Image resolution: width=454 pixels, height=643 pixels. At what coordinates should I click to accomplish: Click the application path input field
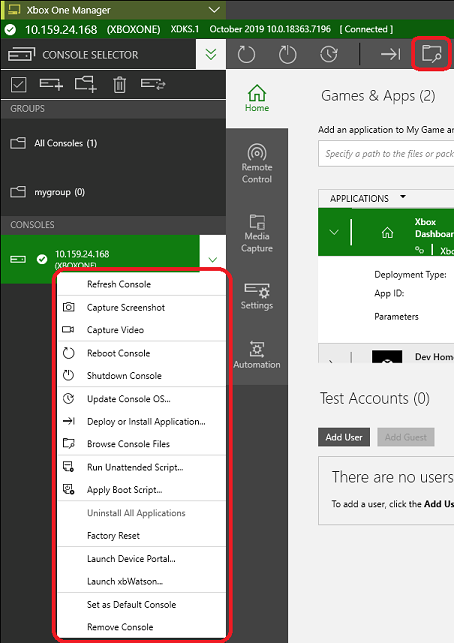[x=386, y=154]
